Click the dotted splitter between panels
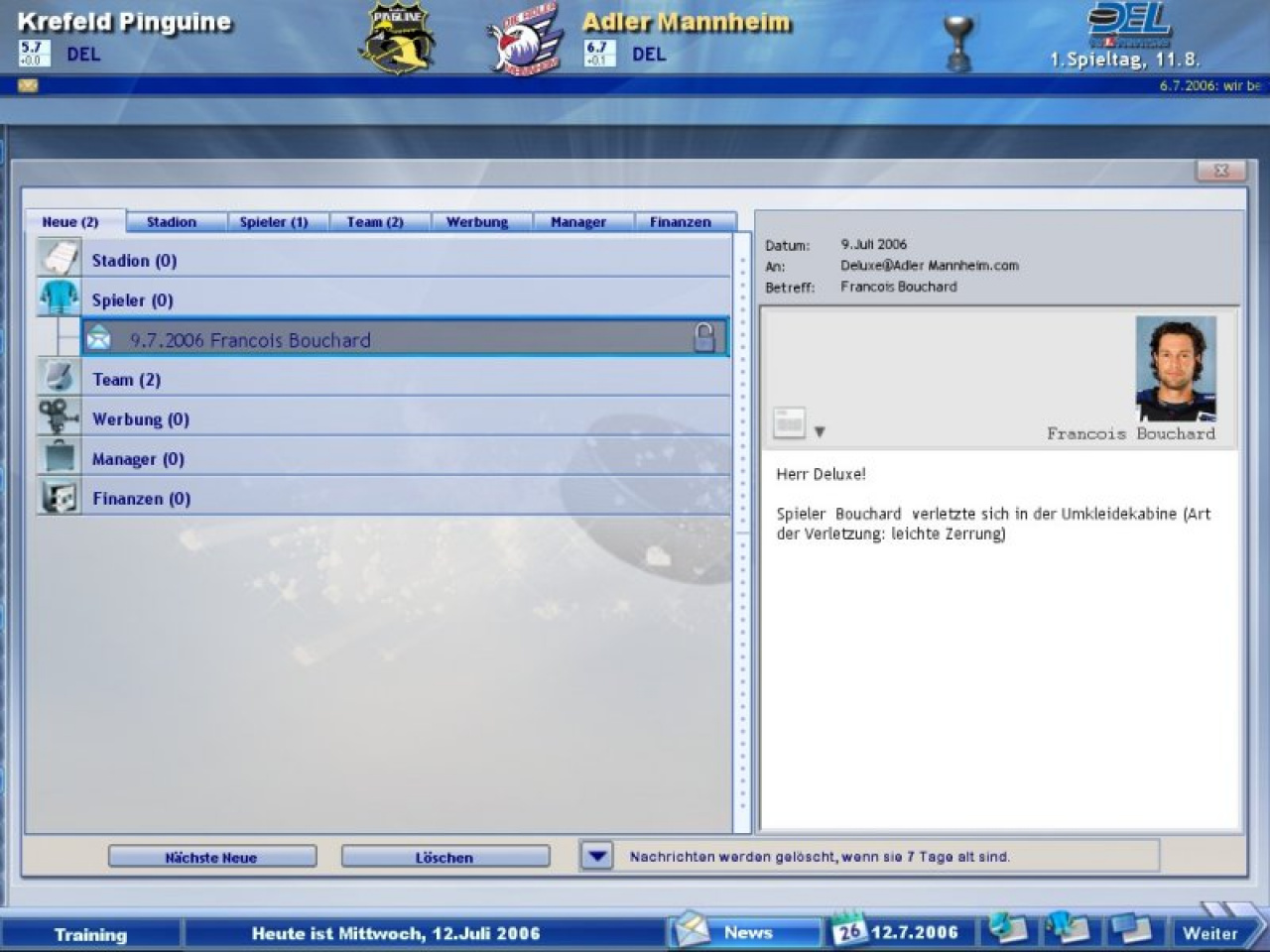This screenshot has width=1270, height=952. pyautogui.click(x=742, y=533)
